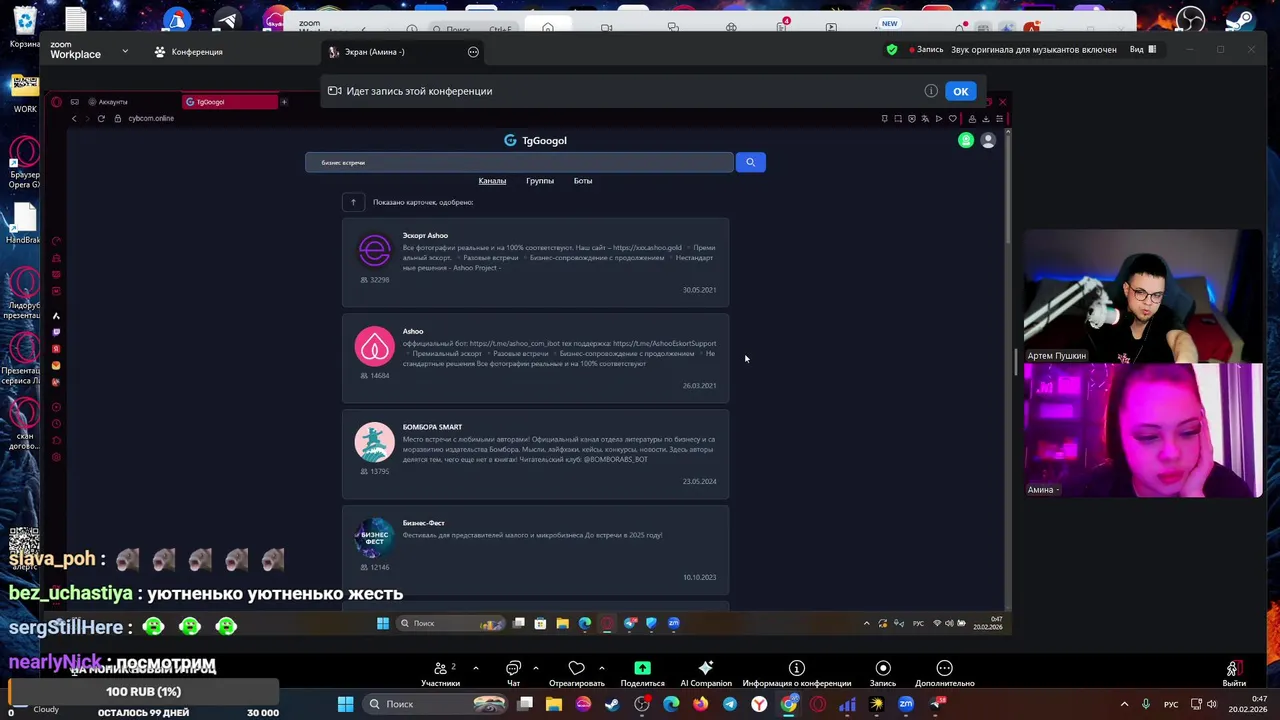Click the Ashoo channel title
Screen dimensions: 1280x720
pos(413,331)
